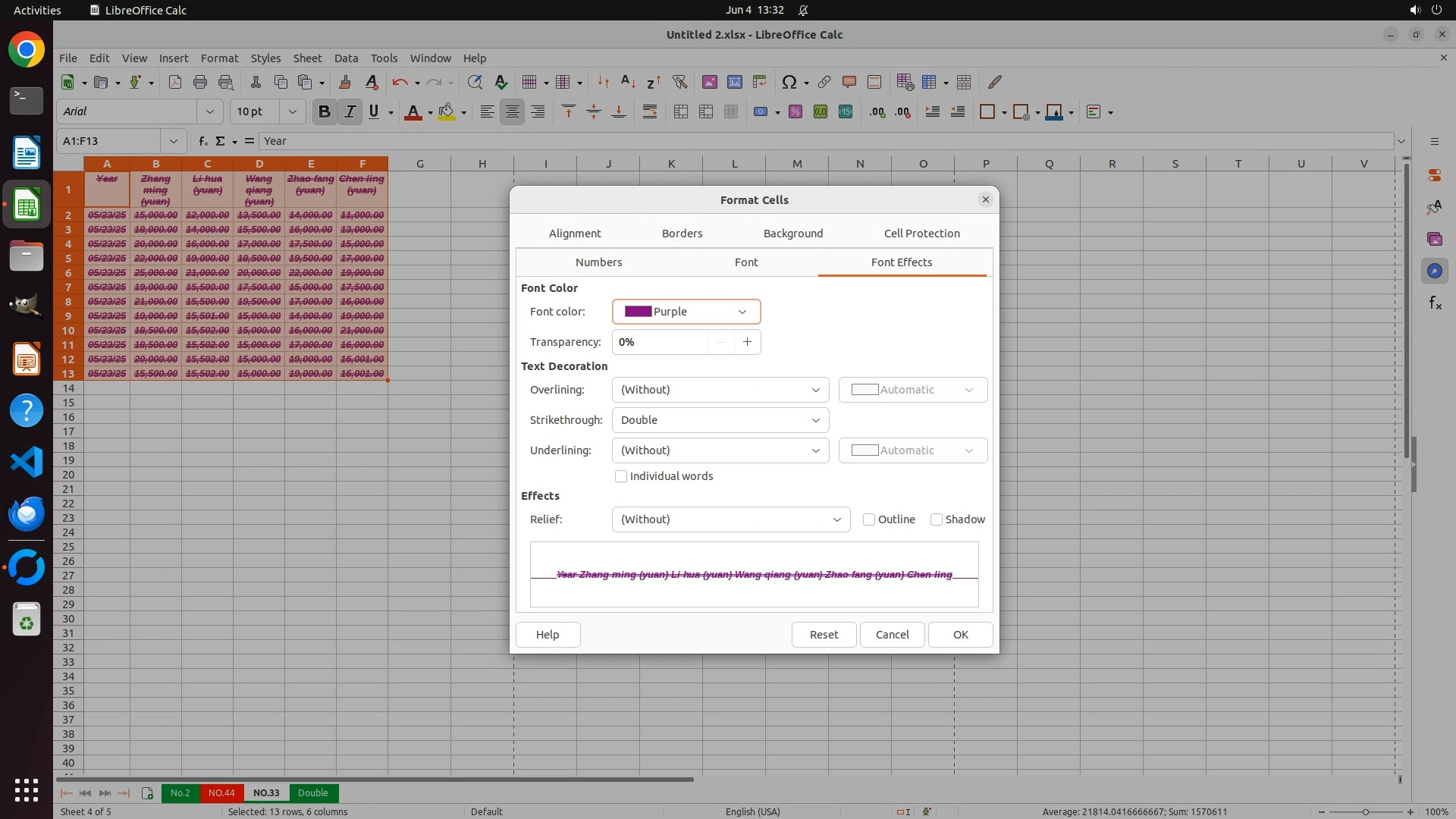Check the Outline effect option

click(869, 519)
